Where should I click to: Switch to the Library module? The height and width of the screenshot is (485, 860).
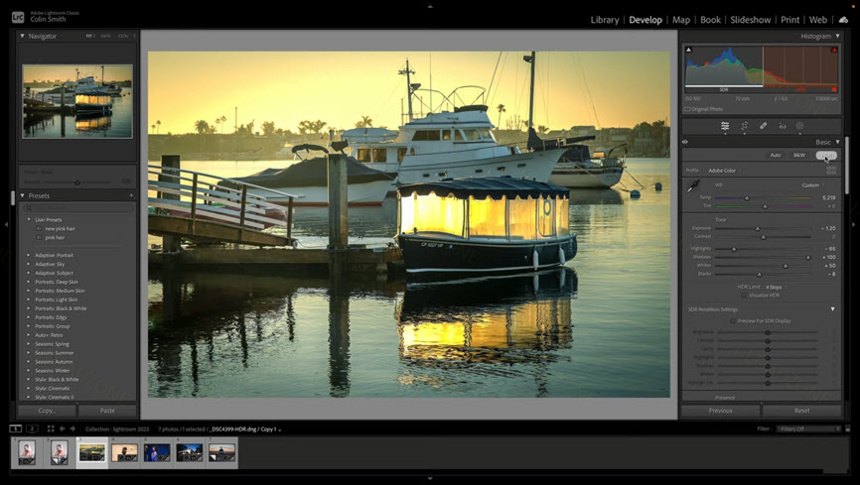click(x=604, y=20)
